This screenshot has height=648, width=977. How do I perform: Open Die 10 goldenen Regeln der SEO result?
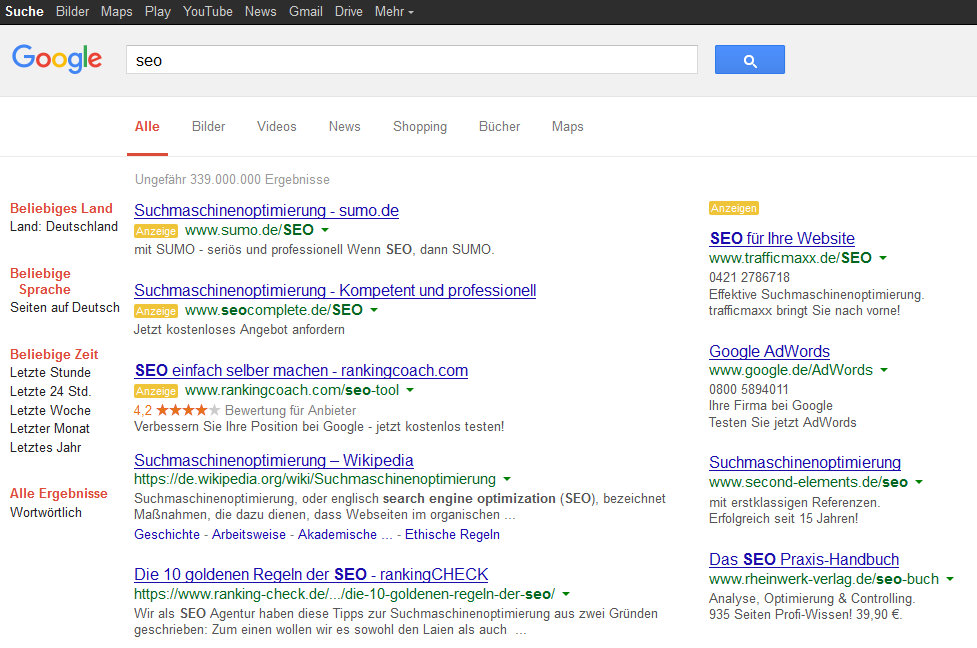[311, 574]
